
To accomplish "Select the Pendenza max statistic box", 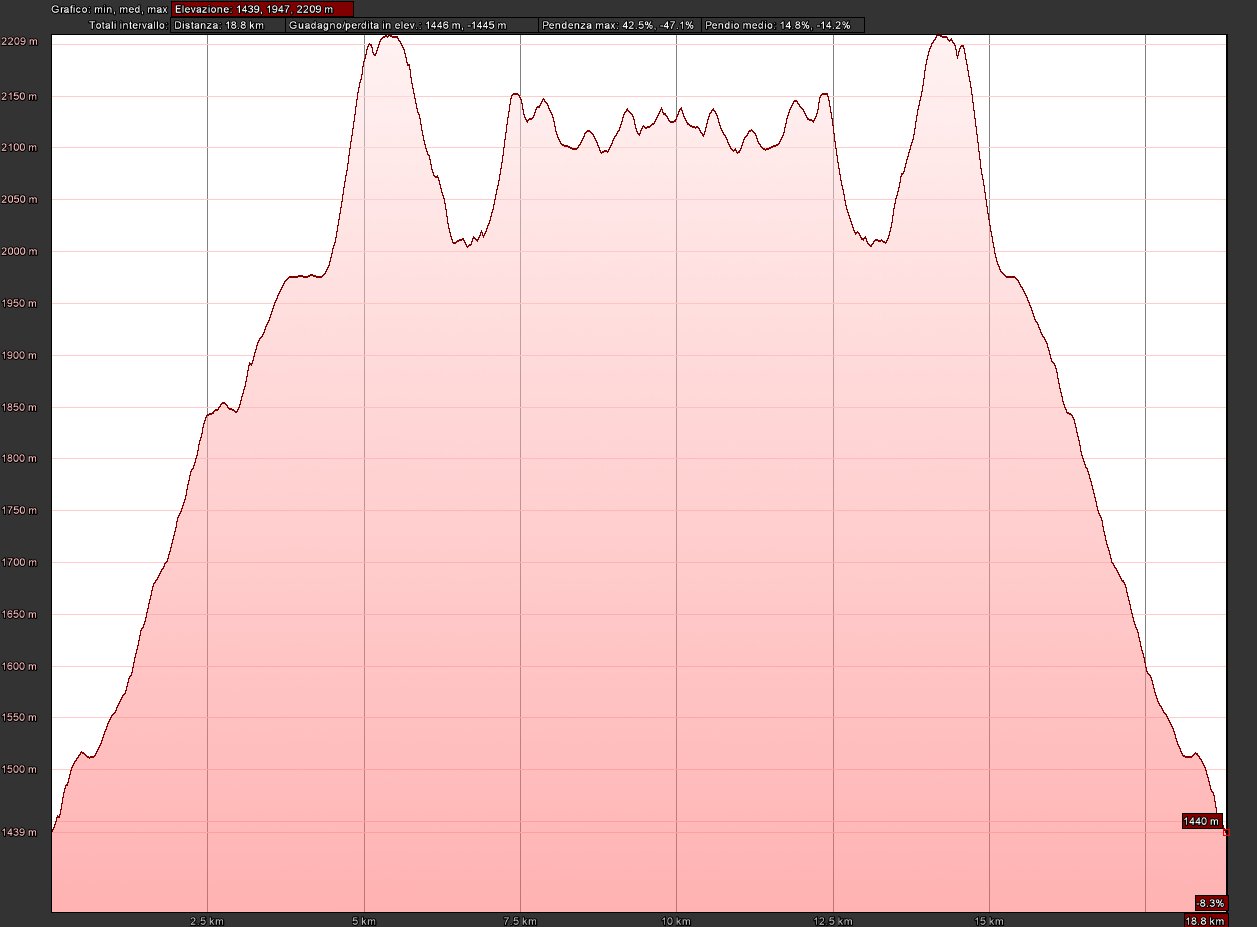I will click(618, 25).
